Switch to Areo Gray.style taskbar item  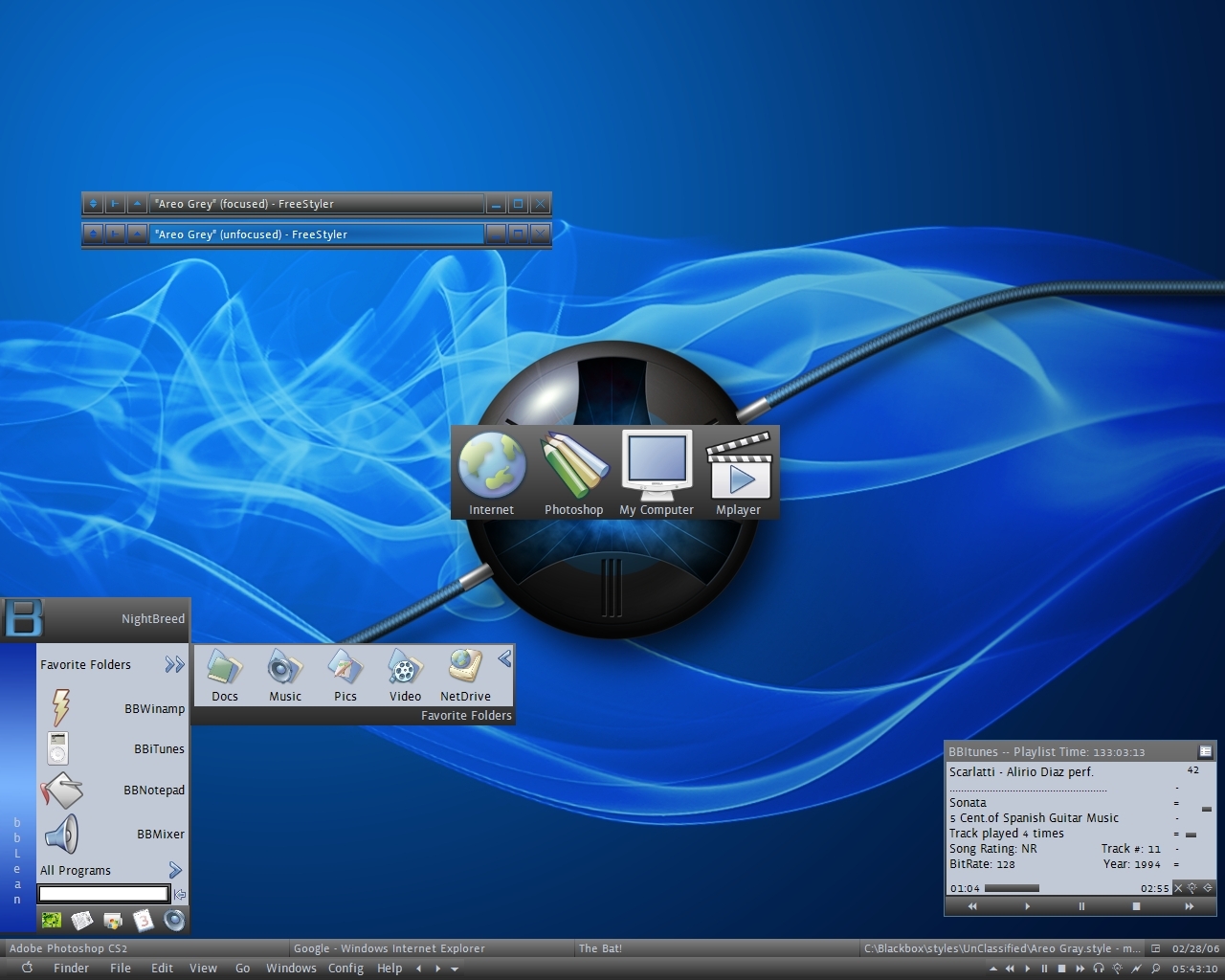pos(1001,948)
